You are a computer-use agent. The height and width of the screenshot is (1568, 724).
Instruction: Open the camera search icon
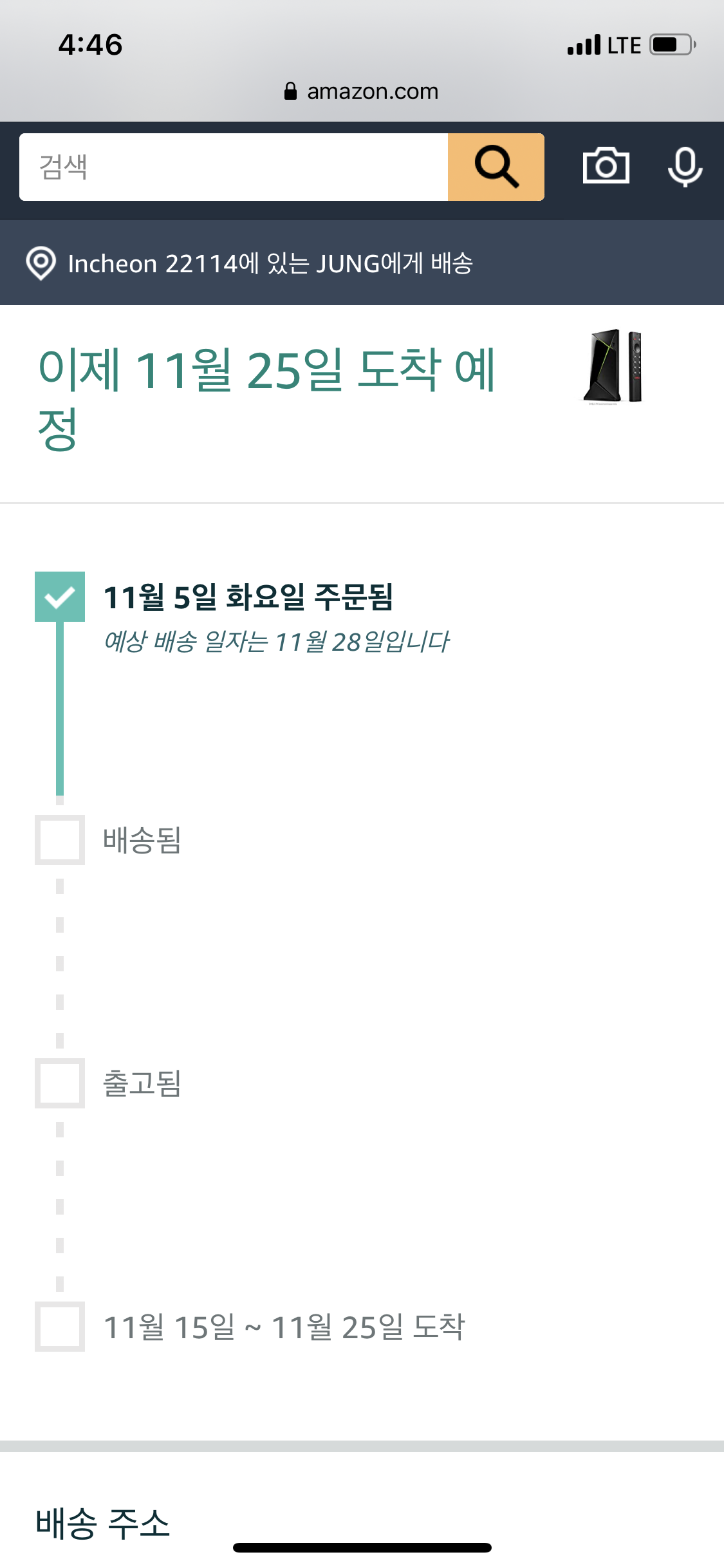606,167
